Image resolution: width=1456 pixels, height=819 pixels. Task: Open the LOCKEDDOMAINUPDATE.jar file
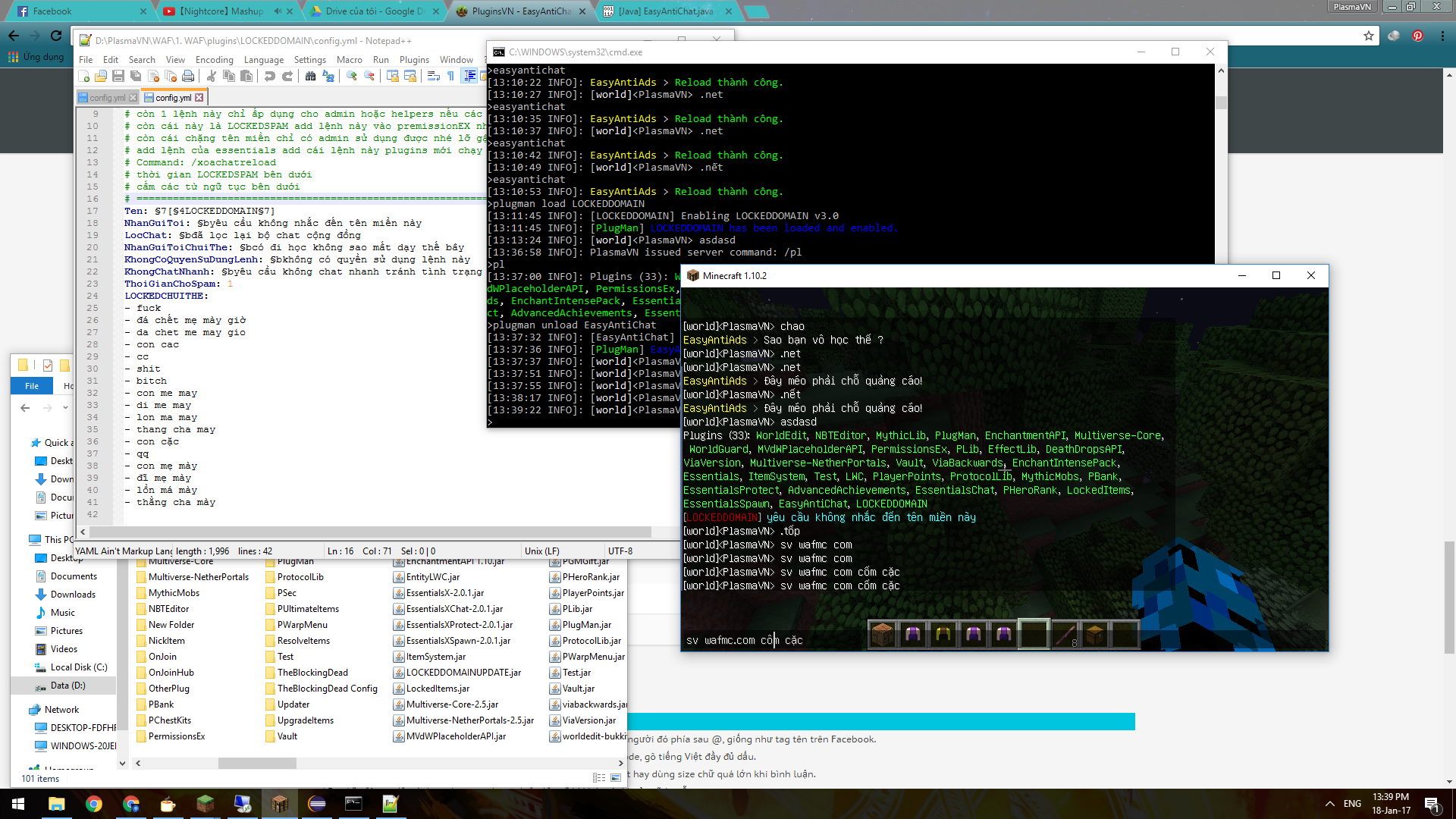tap(463, 673)
